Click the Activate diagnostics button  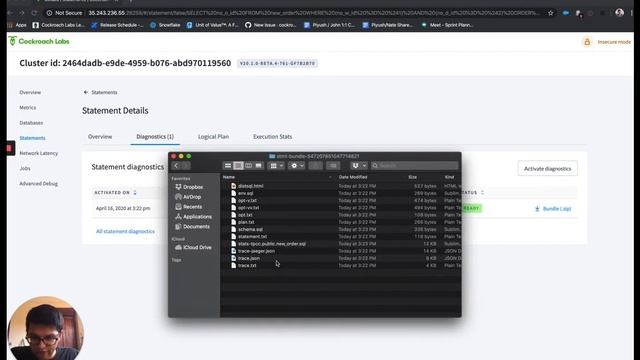[547, 169]
